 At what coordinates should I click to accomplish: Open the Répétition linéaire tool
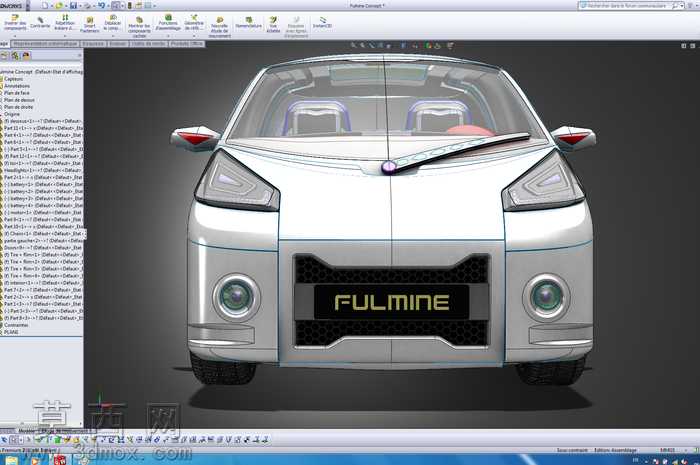(65, 22)
